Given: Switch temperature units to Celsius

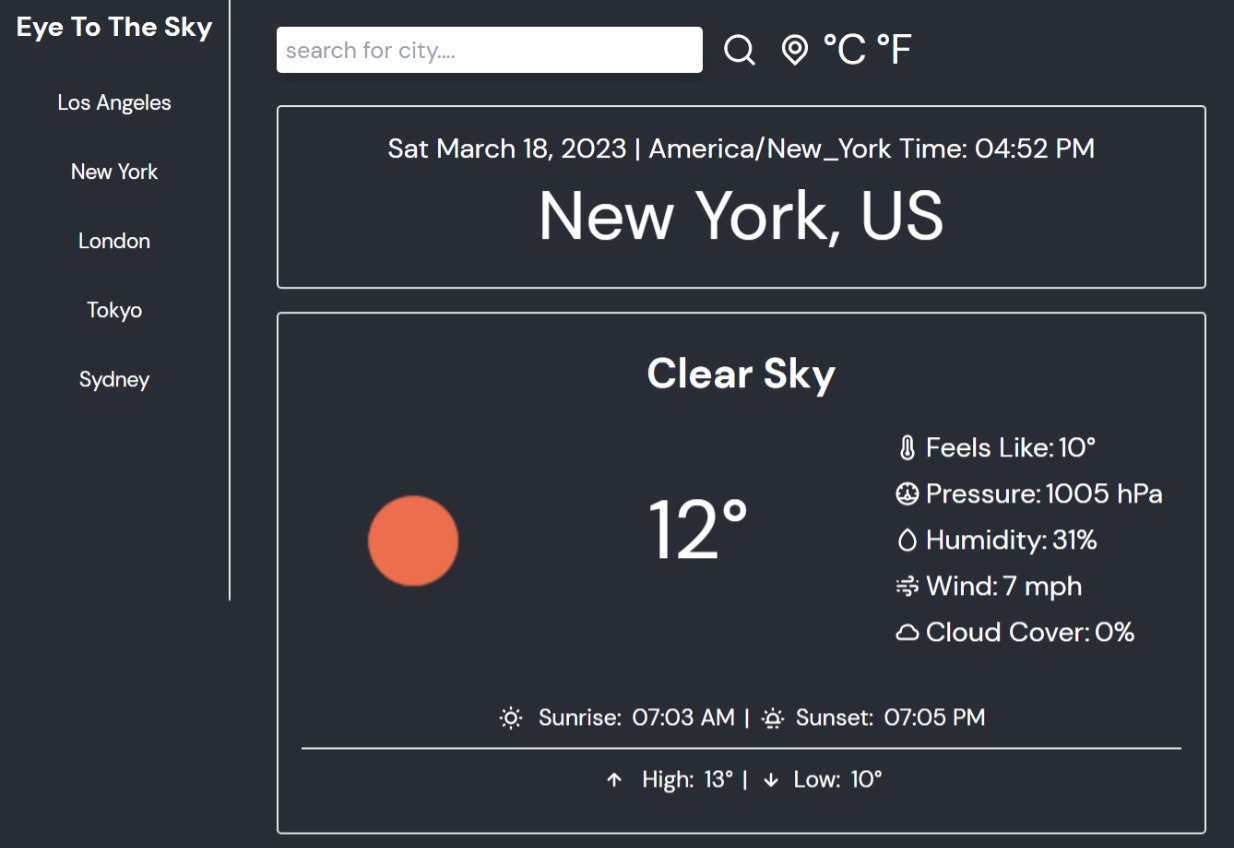Looking at the screenshot, I should (x=844, y=50).
